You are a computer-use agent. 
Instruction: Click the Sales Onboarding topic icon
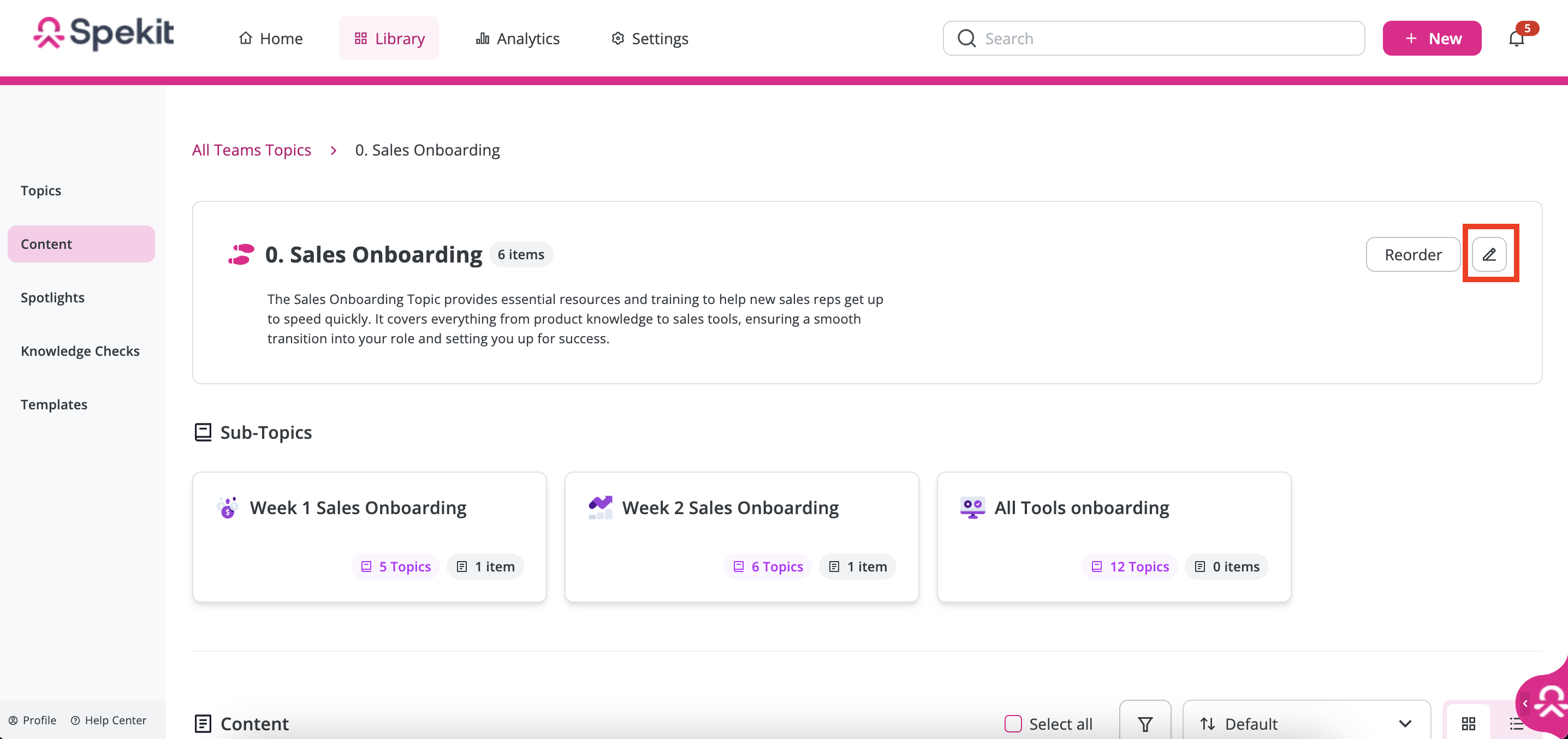pyautogui.click(x=241, y=254)
